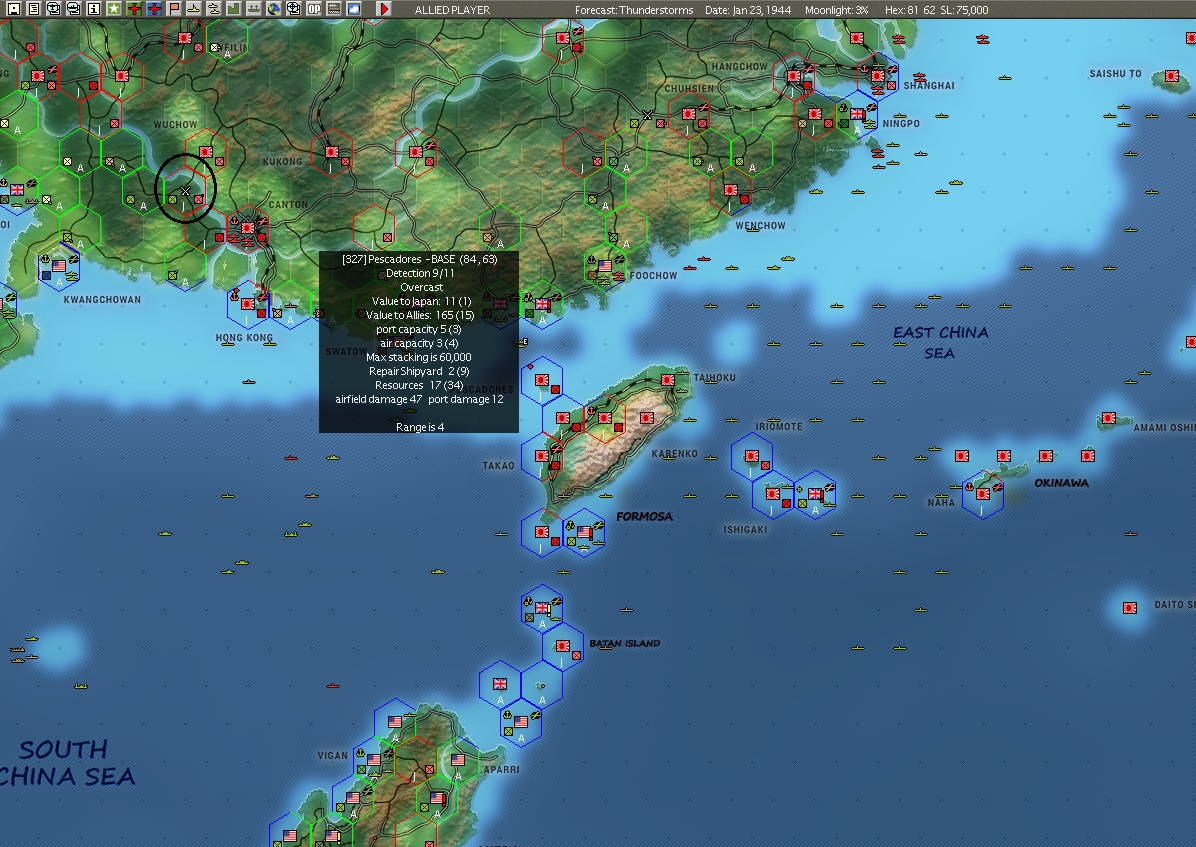Click the crosshair target toolbar icon

point(293,9)
